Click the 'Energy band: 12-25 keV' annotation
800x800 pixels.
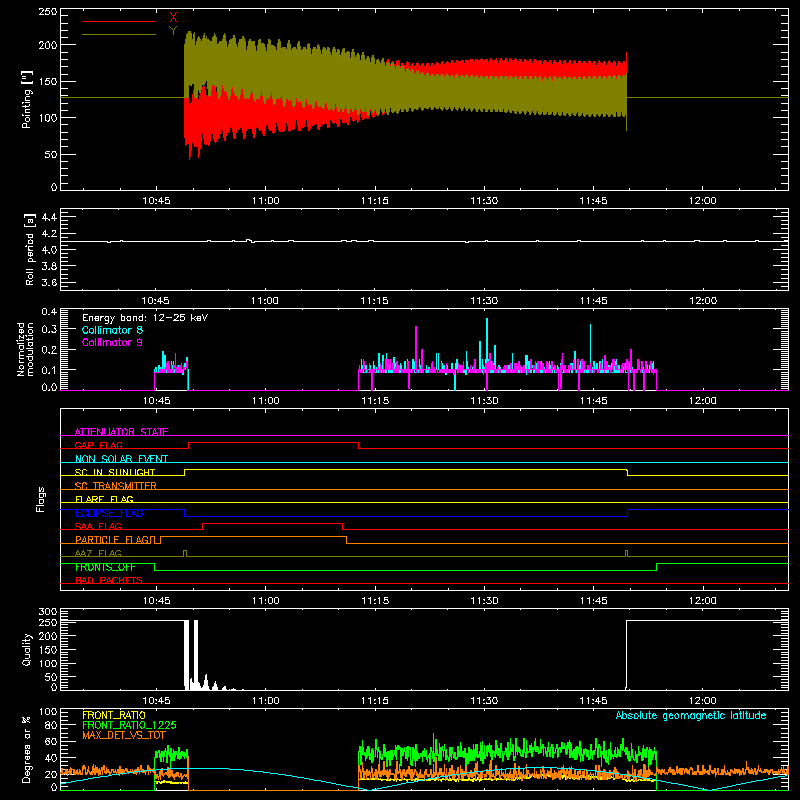145,318
